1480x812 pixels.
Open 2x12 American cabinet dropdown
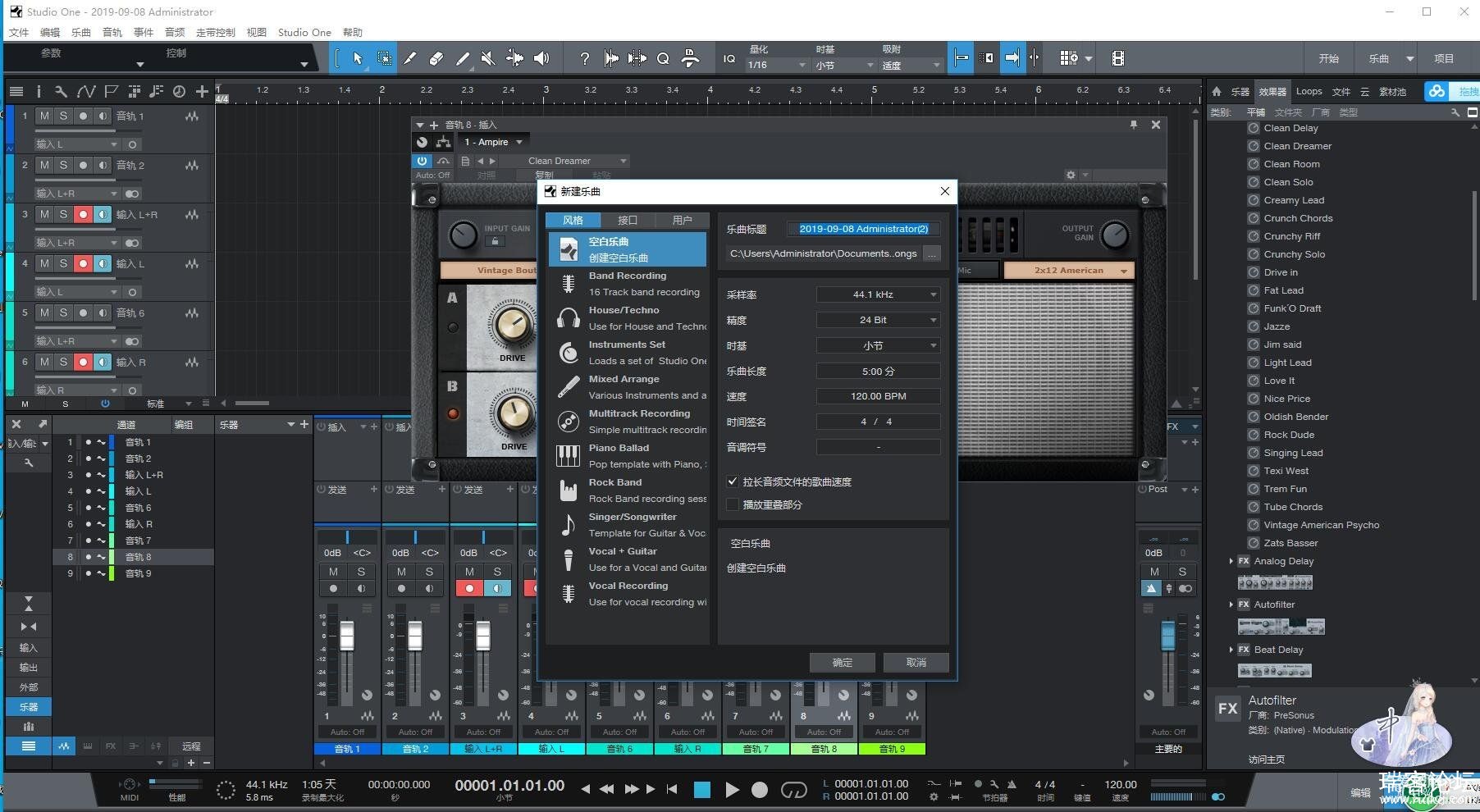click(x=1069, y=270)
